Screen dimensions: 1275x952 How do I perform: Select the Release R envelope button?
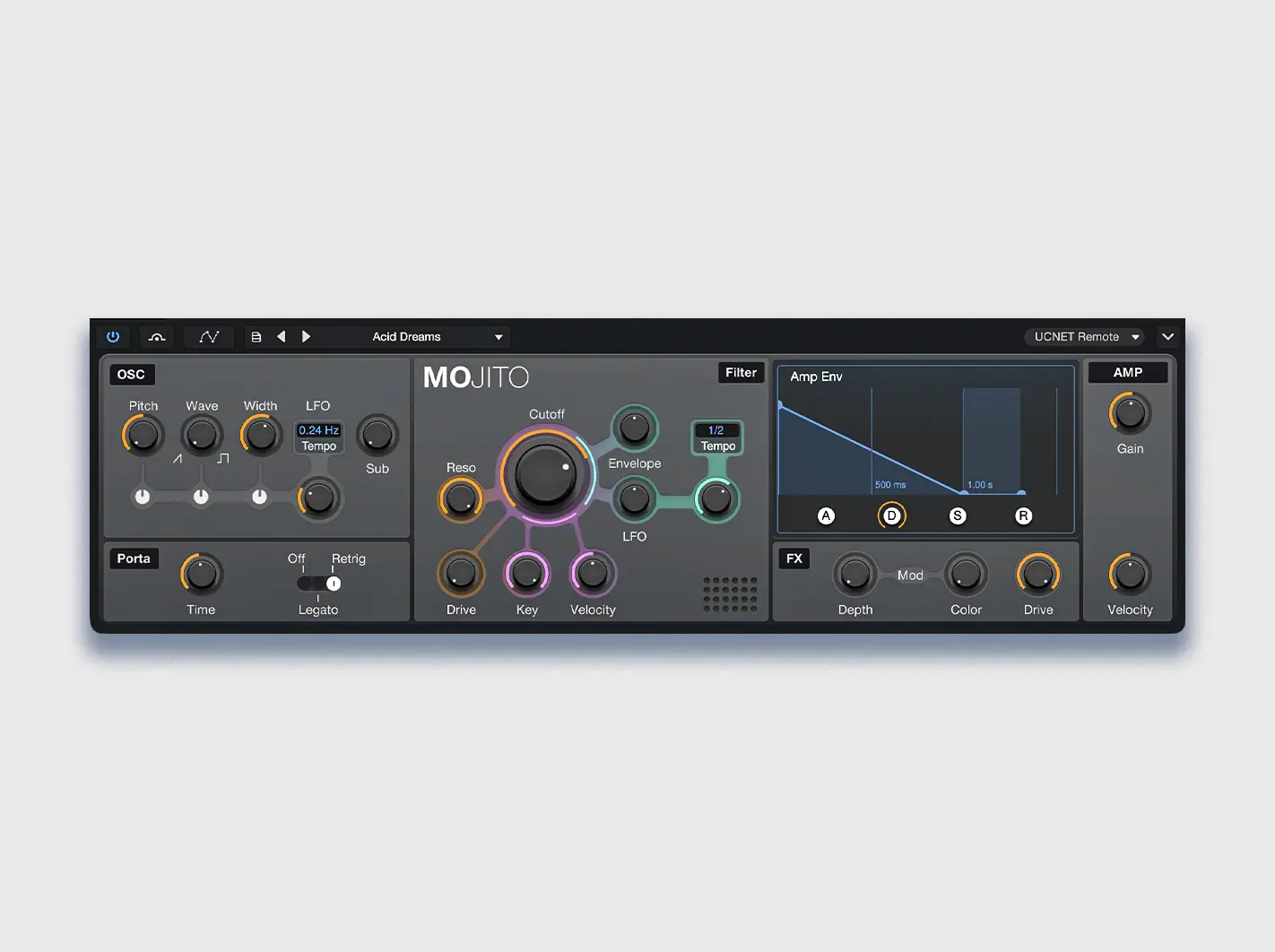[1023, 516]
